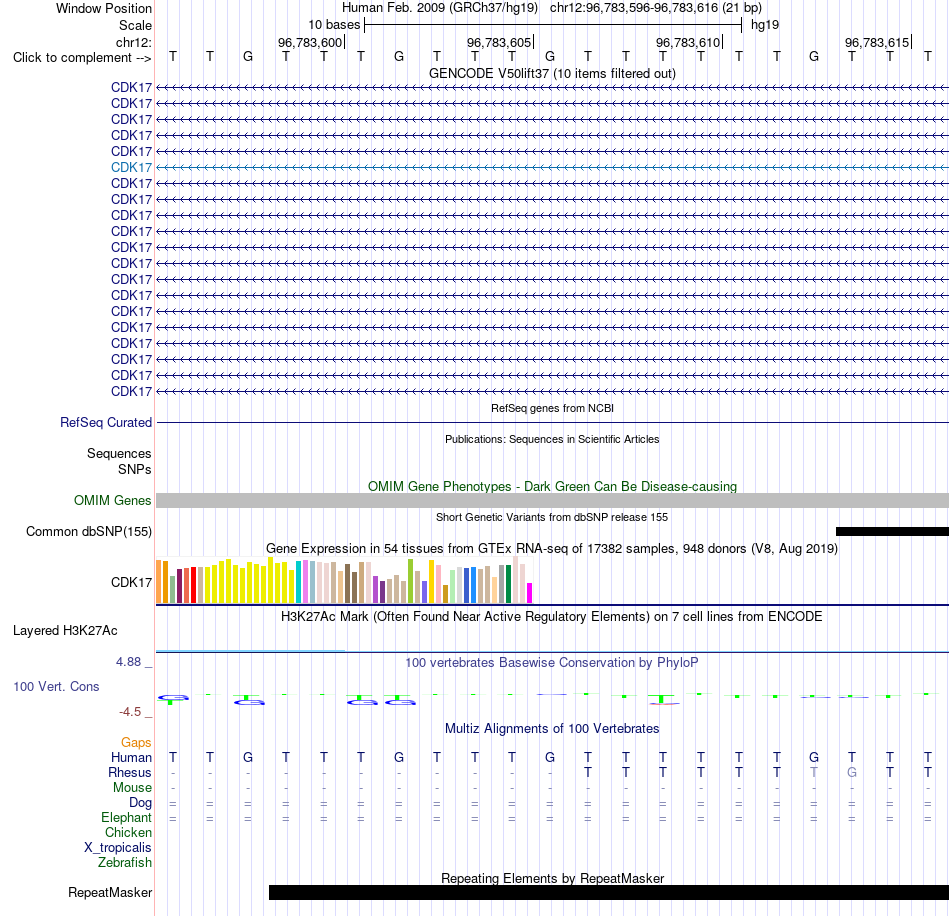Screen dimensions: 950x916
Task: Click the OMIM Genes track label
Action: click(x=112, y=500)
